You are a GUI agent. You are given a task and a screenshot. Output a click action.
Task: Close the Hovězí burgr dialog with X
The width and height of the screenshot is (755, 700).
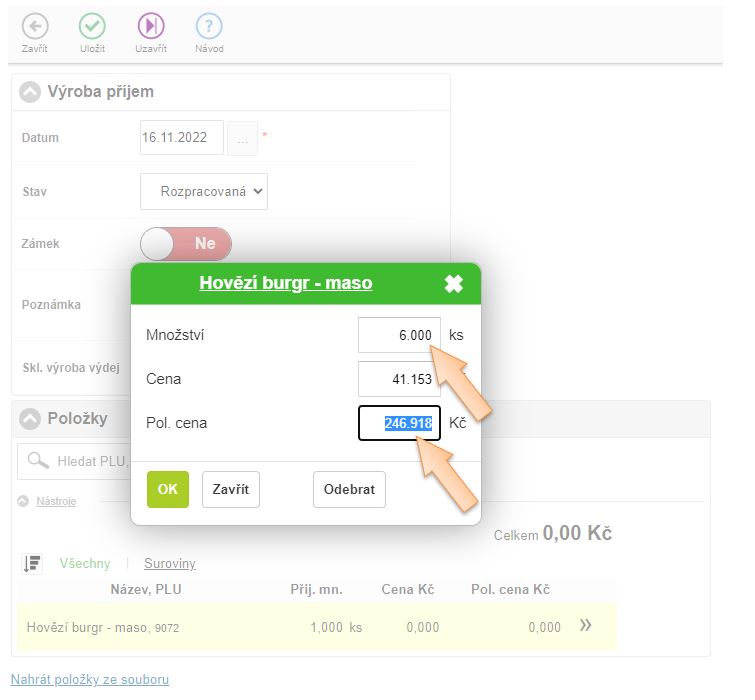pyautogui.click(x=454, y=284)
